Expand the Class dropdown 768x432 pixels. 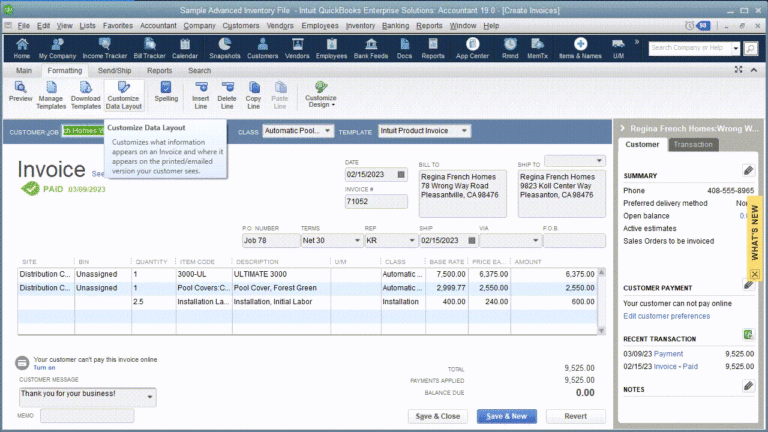pos(327,131)
